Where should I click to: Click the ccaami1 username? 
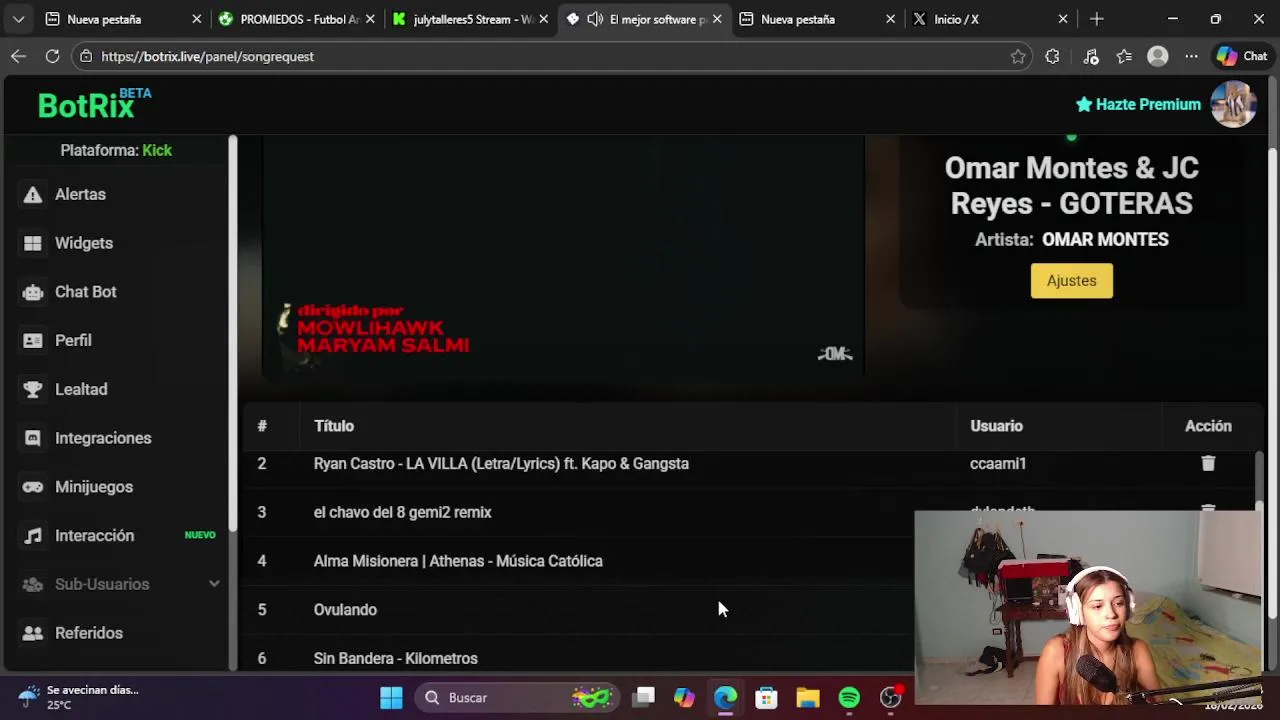998,464
